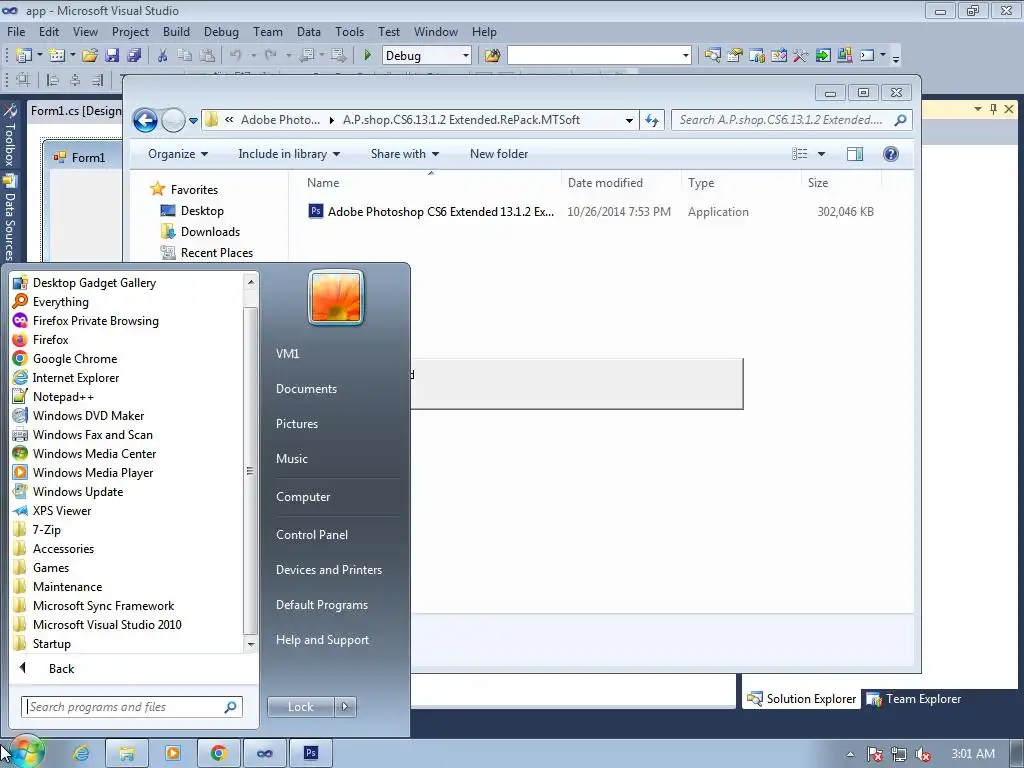
Task: Open the Debug menu
Action: pos(221,31)
